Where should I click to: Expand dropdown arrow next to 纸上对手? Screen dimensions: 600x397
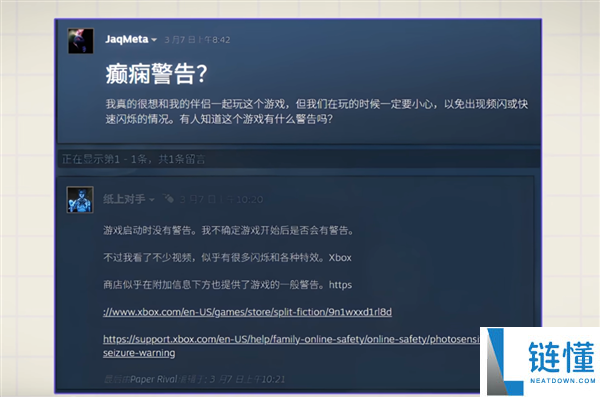click(x=152, y=199)
